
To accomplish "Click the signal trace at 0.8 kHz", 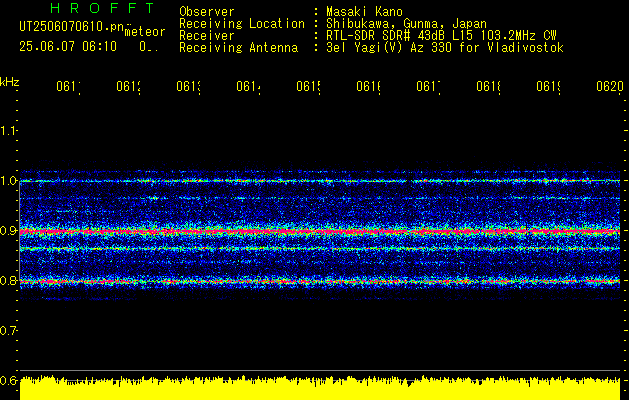I will tap(320, 281).
